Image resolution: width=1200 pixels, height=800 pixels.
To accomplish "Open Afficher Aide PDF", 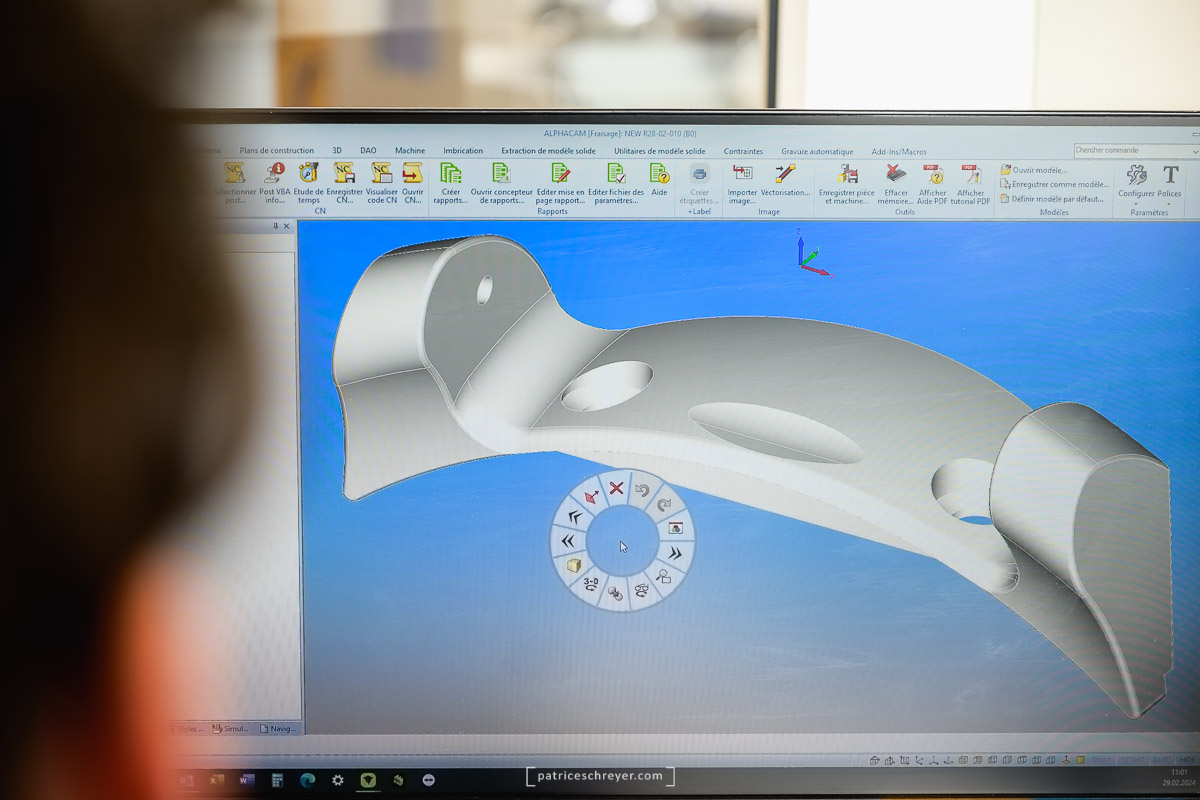I will coord(932,183).
